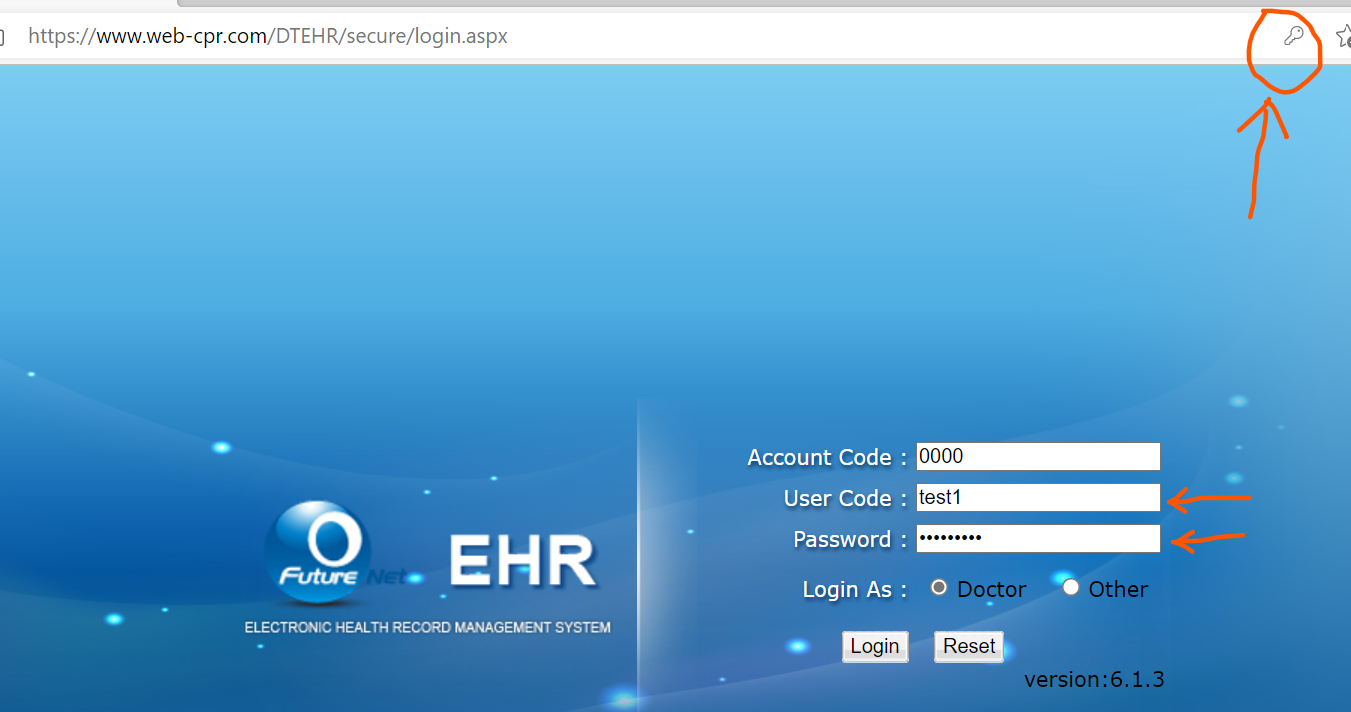Bookmark page with the star icon
The image size is (1351, 712).
1344,37
